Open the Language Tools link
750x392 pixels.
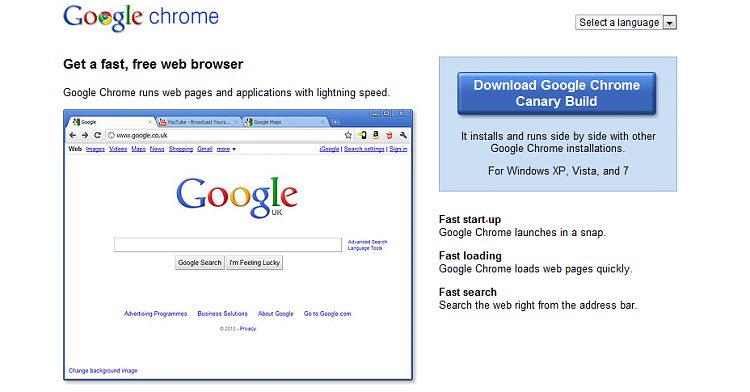365,248
